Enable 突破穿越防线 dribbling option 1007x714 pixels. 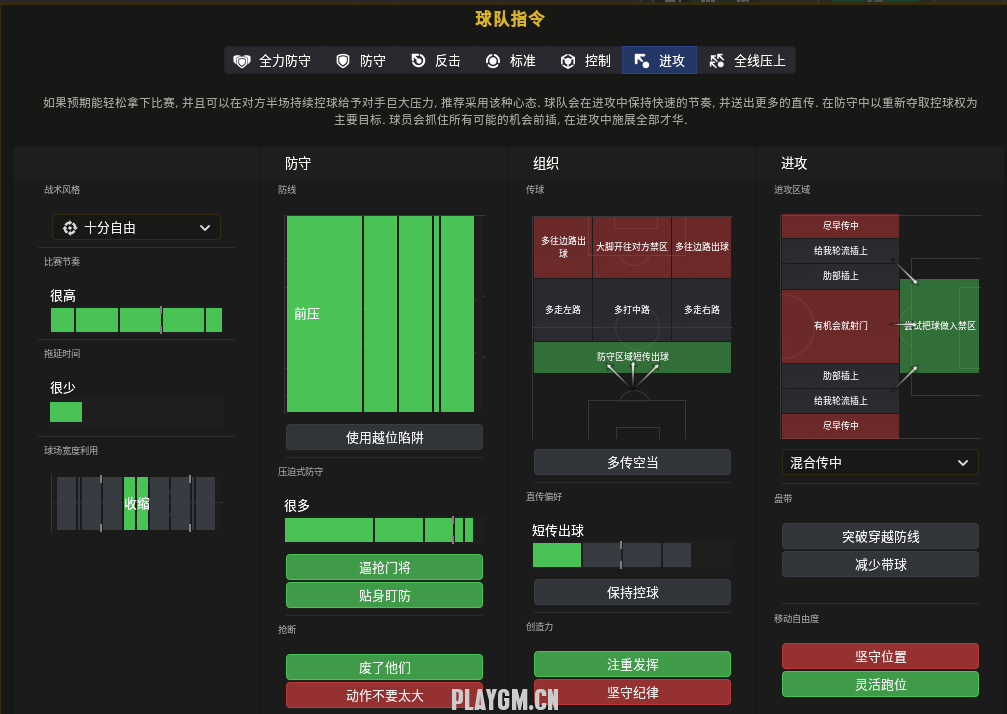point(880,536)
